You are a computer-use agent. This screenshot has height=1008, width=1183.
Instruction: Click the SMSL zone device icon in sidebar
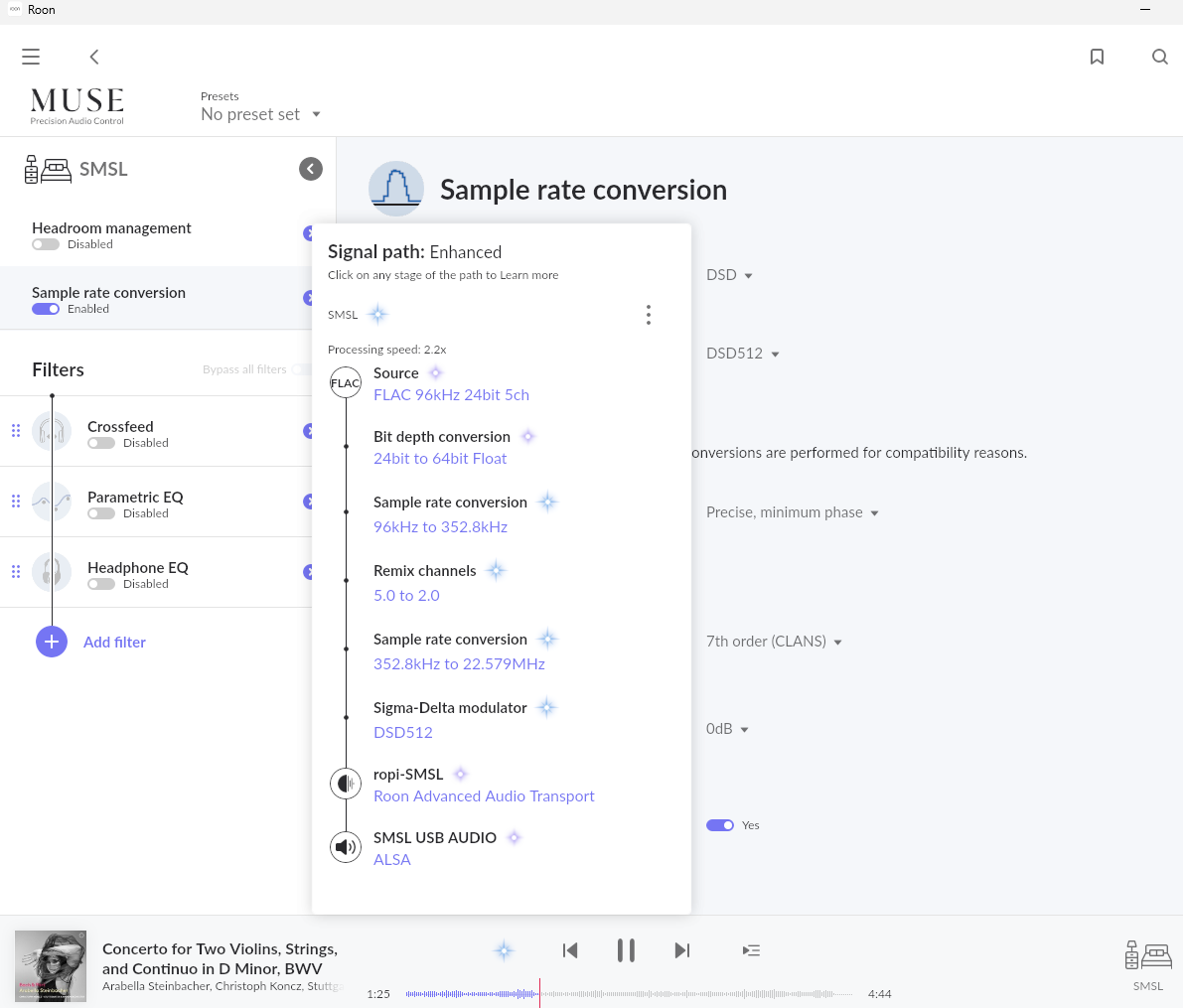[x=48, y=169]
